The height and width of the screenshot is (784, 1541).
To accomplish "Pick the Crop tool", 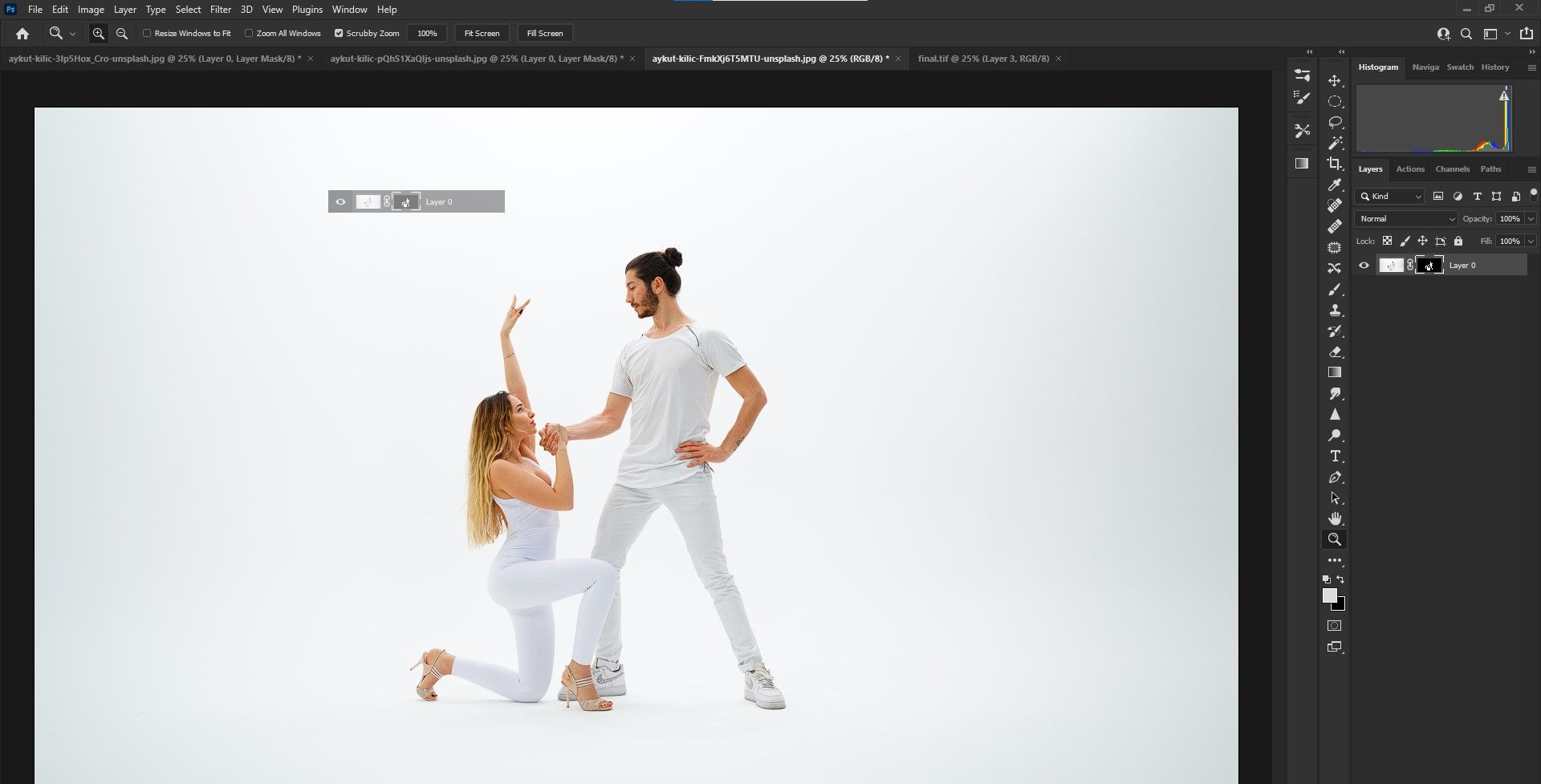I will (x=1335, y=161).
